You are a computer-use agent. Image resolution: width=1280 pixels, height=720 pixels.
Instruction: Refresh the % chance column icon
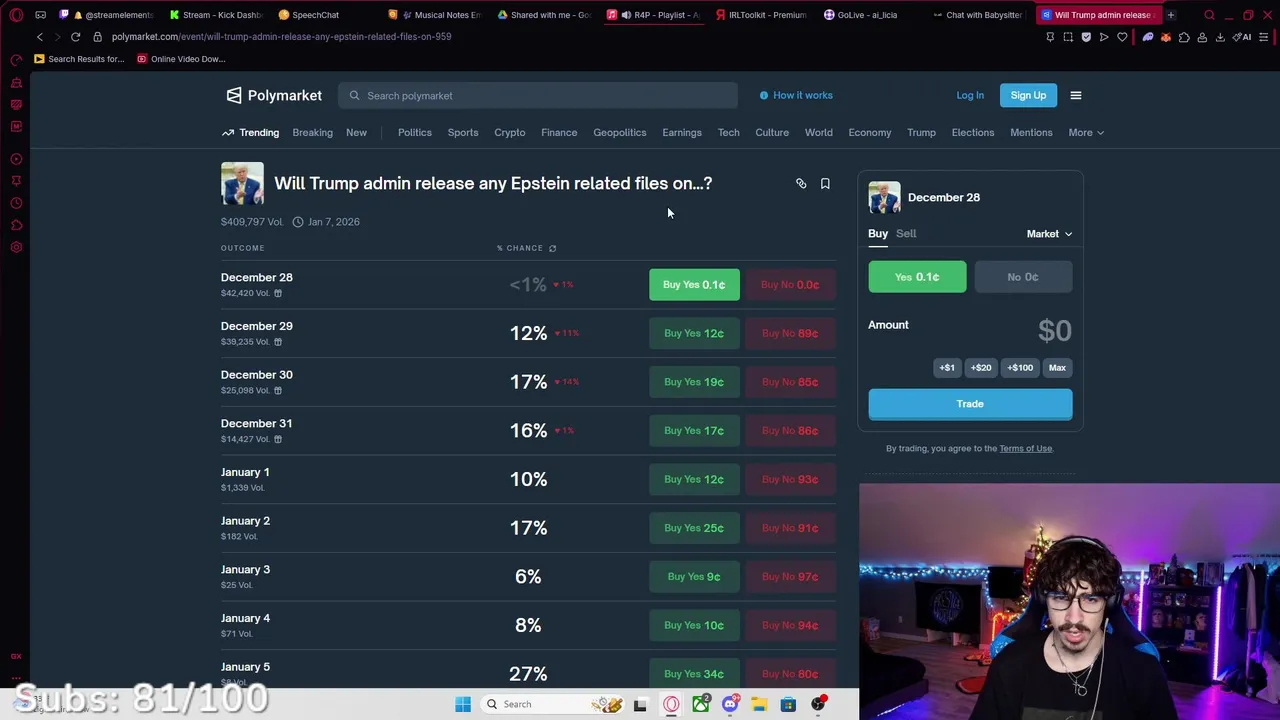[x=552, y=248]
